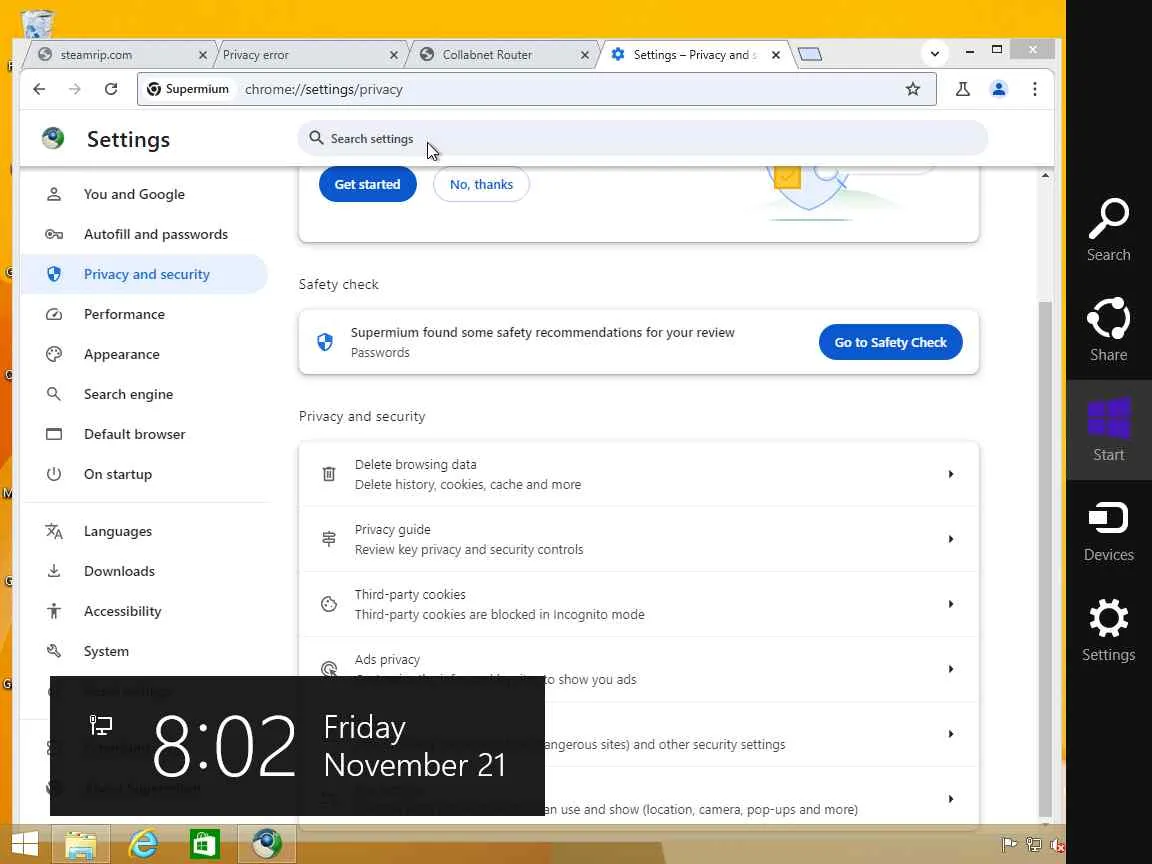Open the Settings charm

point(1109,630)
